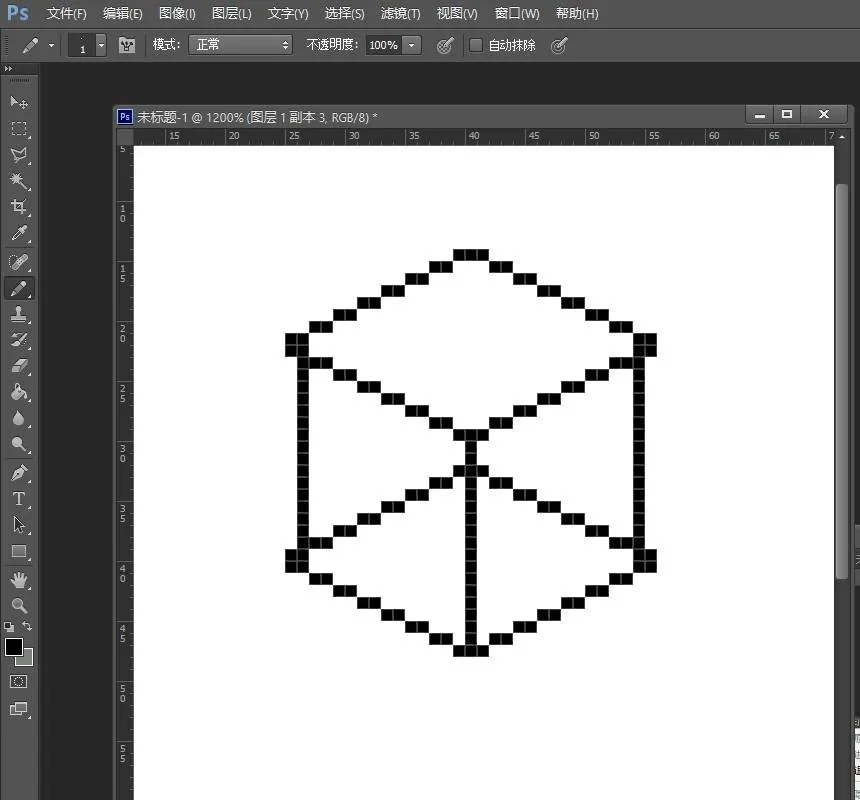Open the 不透明度 opacity slider dropdown
The height and width of the screenshot is (800, 860).
click(411, 45)
